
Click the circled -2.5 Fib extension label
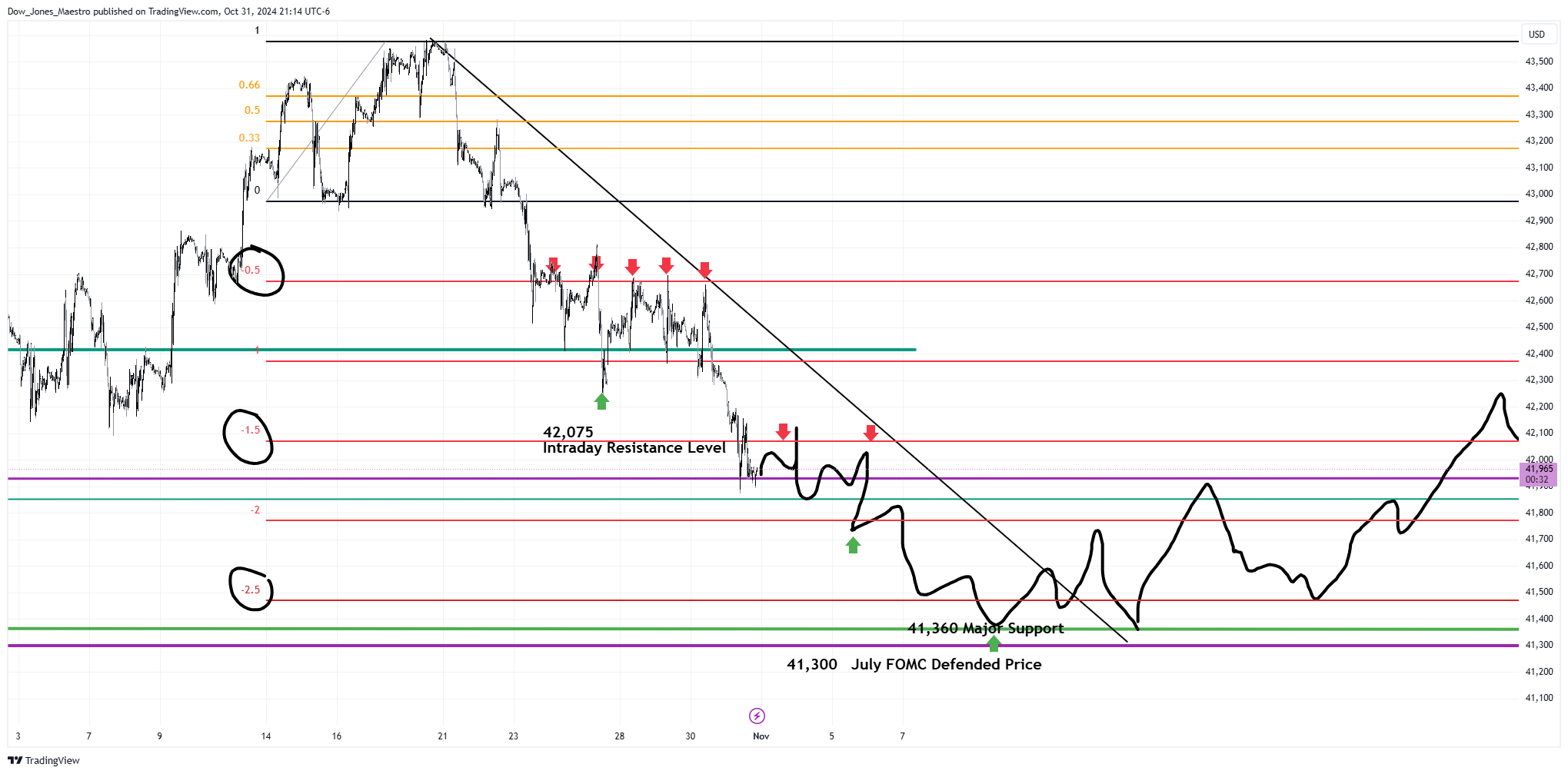pos(251,590)
